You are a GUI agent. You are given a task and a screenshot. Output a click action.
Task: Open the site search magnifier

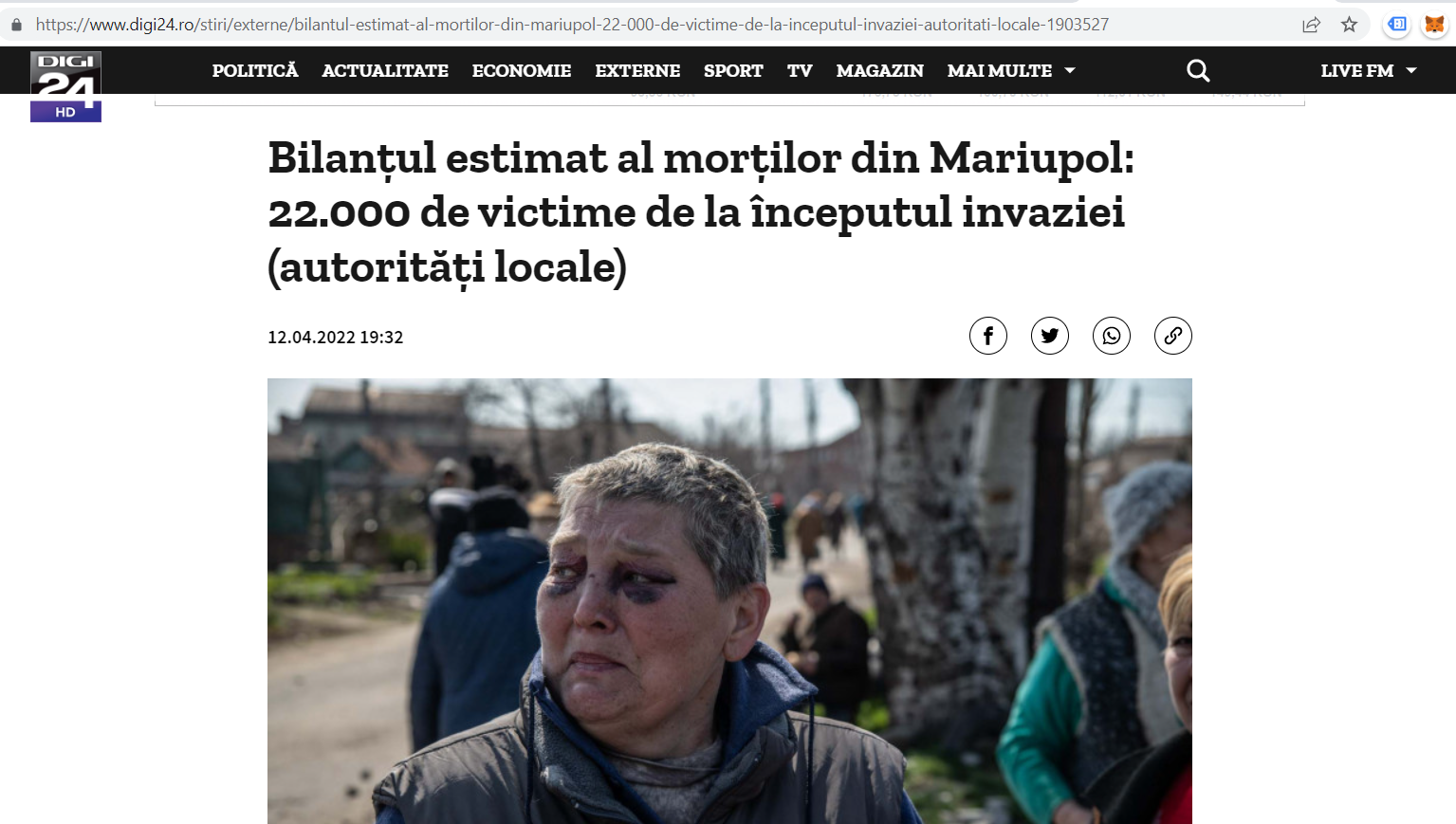point(1198,70)
